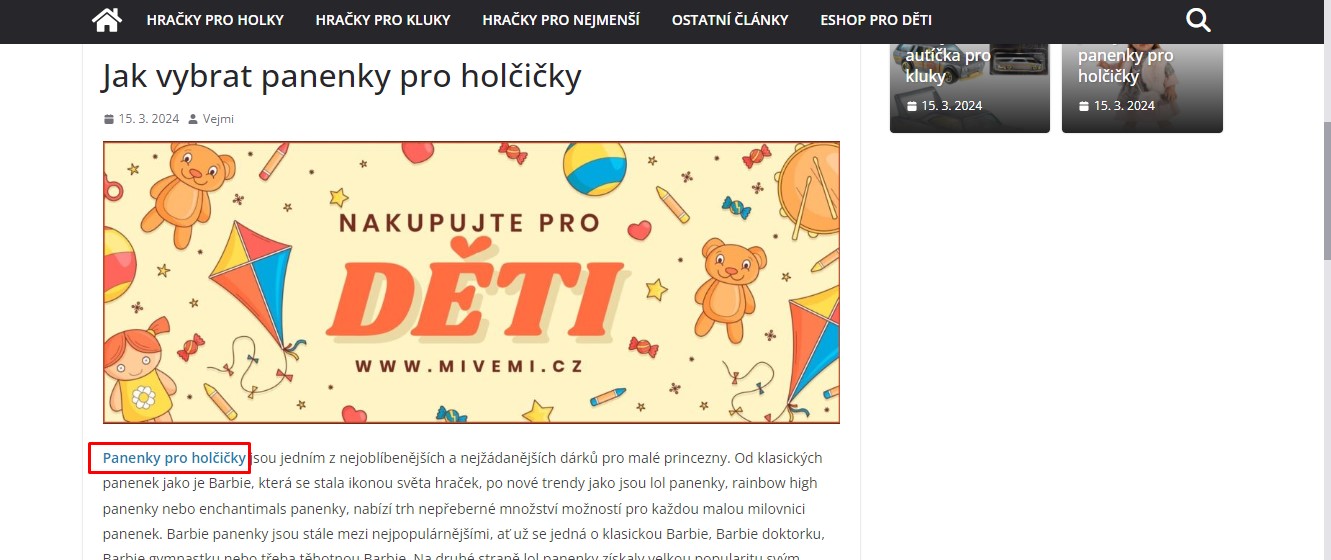Click the 15. 3. 2024 article date
The image size is (1331, 560).
pyautogui.click(x=149, y=119)
